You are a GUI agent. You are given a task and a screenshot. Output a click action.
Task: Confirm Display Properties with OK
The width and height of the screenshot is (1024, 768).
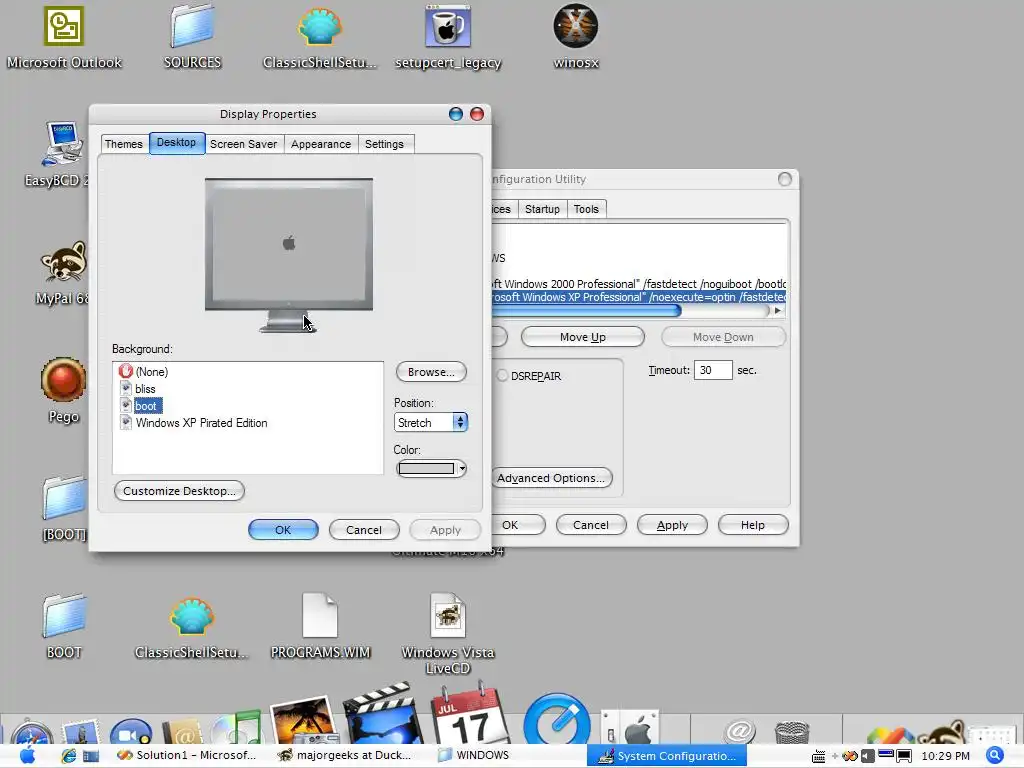click(283, 530)
